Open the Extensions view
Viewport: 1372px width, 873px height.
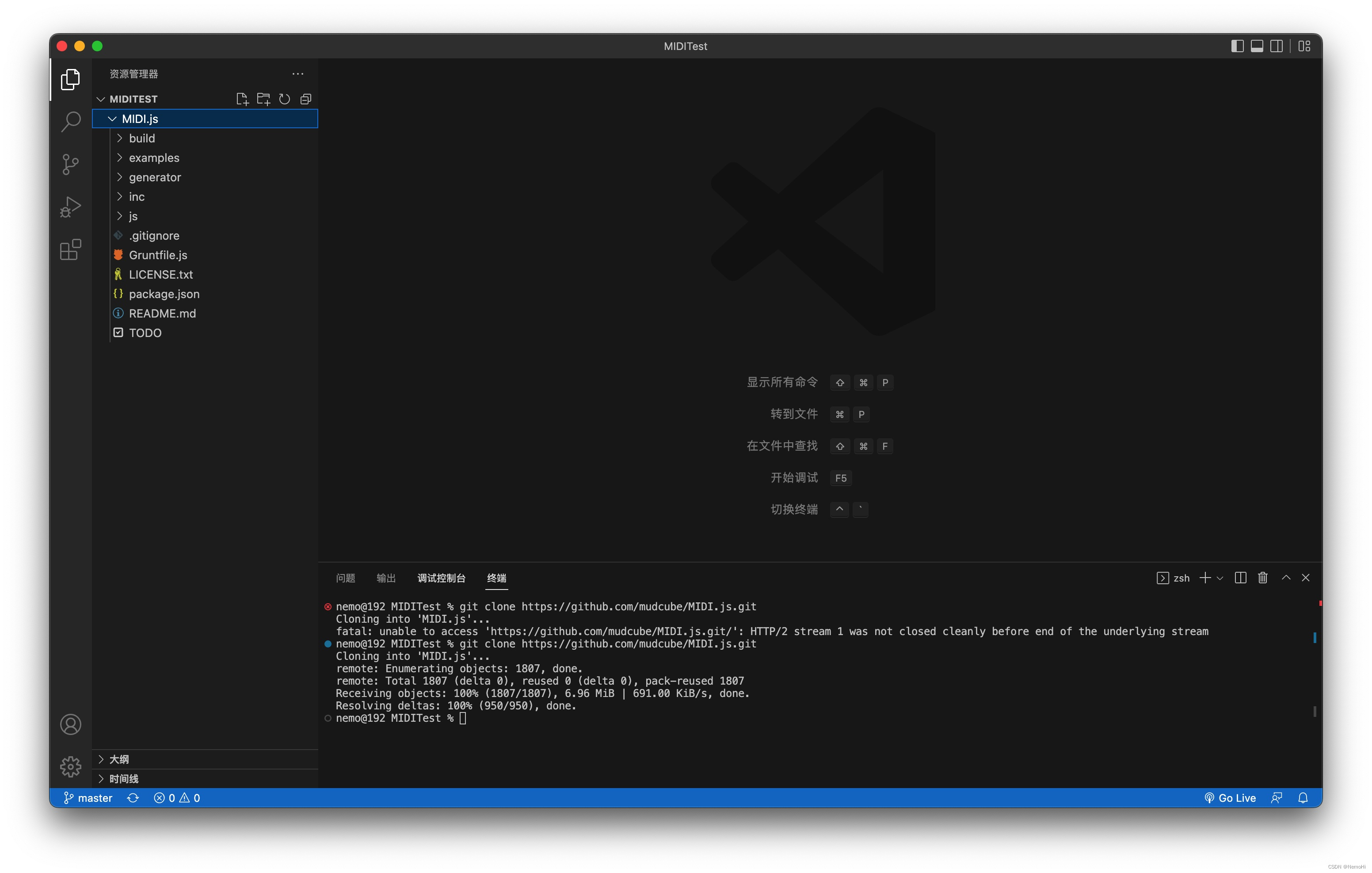70,250
